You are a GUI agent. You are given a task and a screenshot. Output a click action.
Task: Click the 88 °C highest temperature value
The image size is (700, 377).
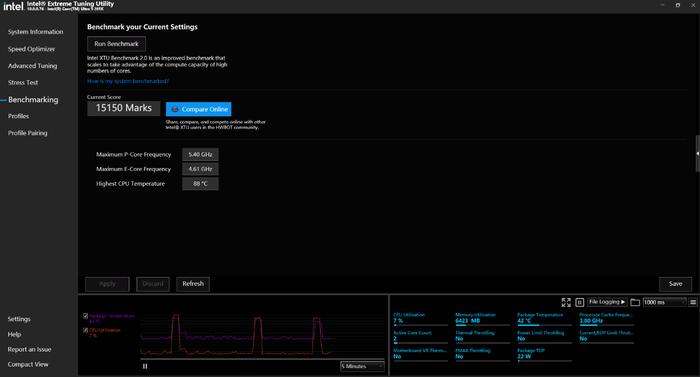click(x=200, y=184)
